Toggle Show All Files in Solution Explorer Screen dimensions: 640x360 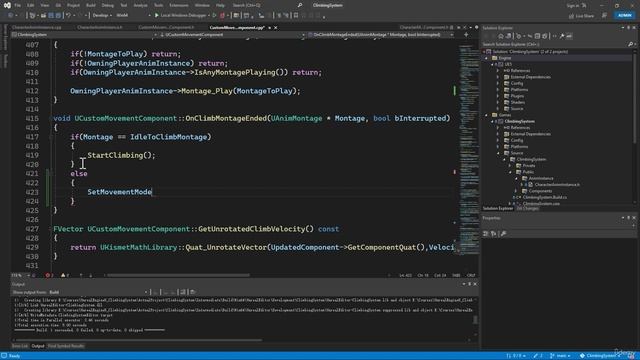coord(544,36)
